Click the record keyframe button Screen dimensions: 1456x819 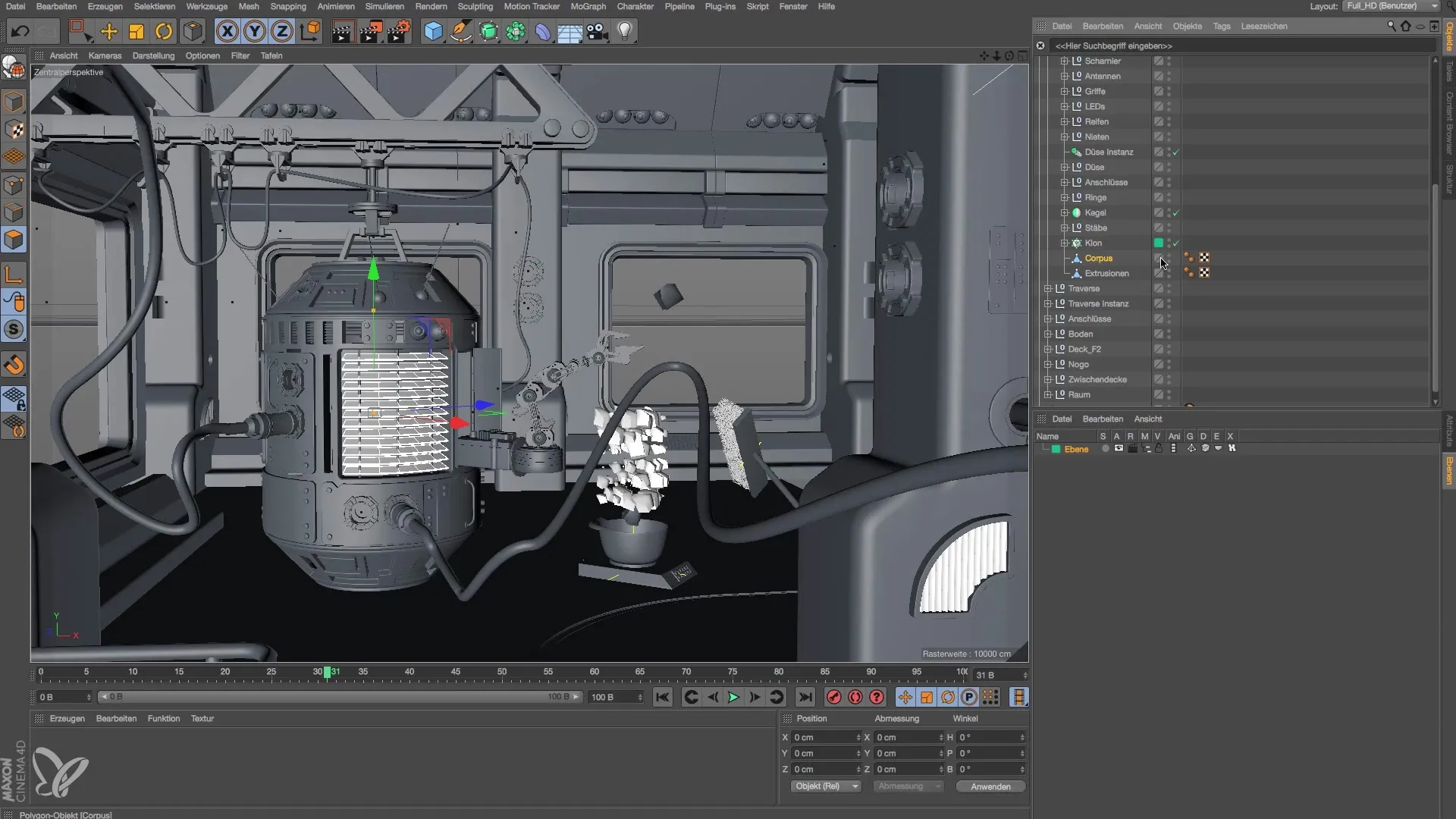(x=833, y=697)
